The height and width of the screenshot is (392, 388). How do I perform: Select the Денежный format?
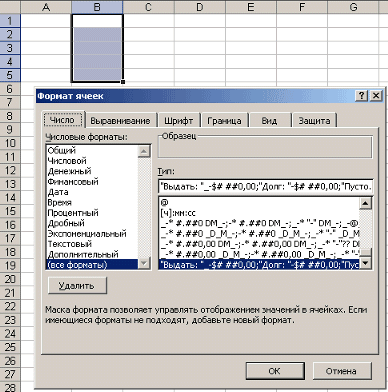point(92,171)
